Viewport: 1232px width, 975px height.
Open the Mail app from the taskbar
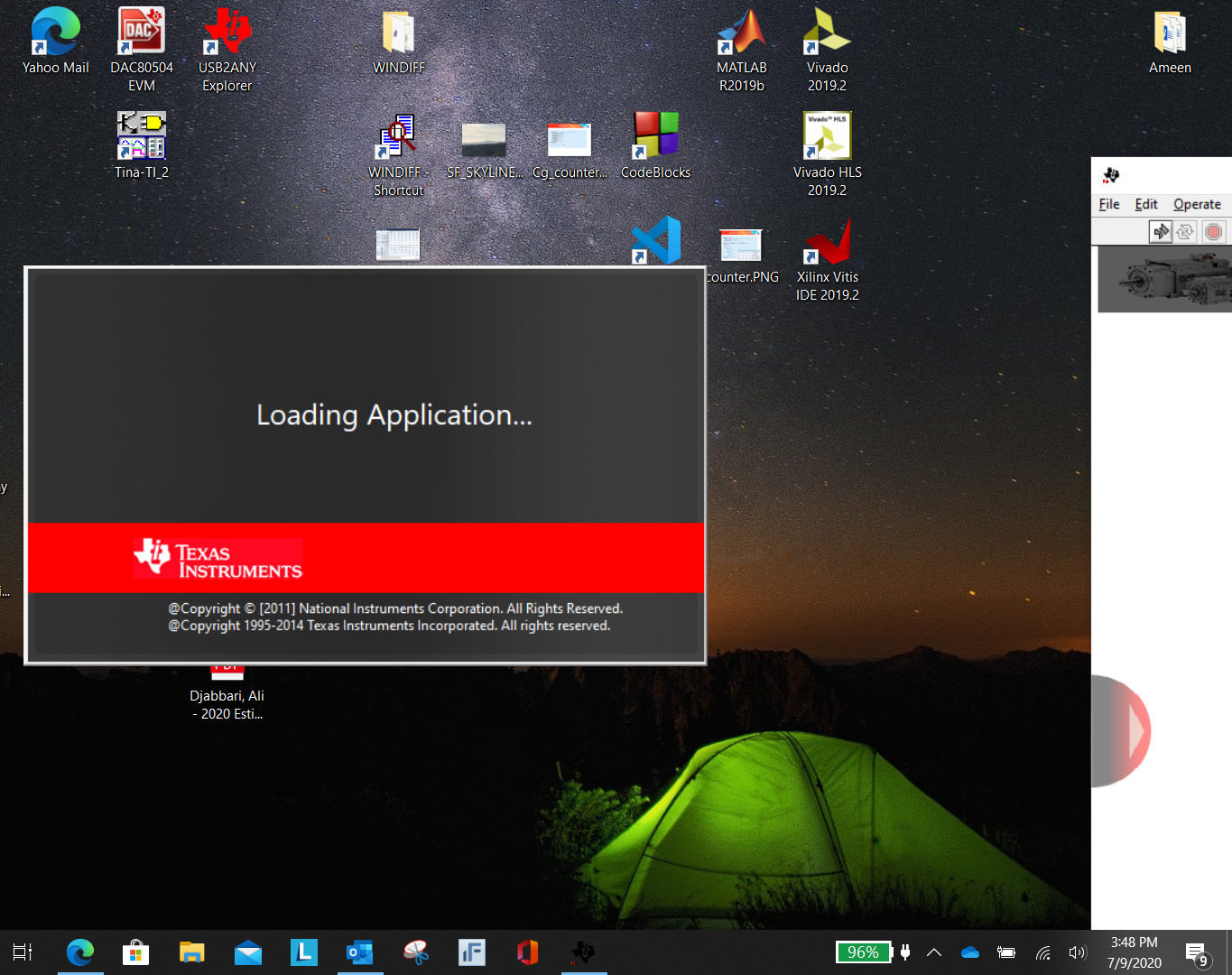(247, 952)
